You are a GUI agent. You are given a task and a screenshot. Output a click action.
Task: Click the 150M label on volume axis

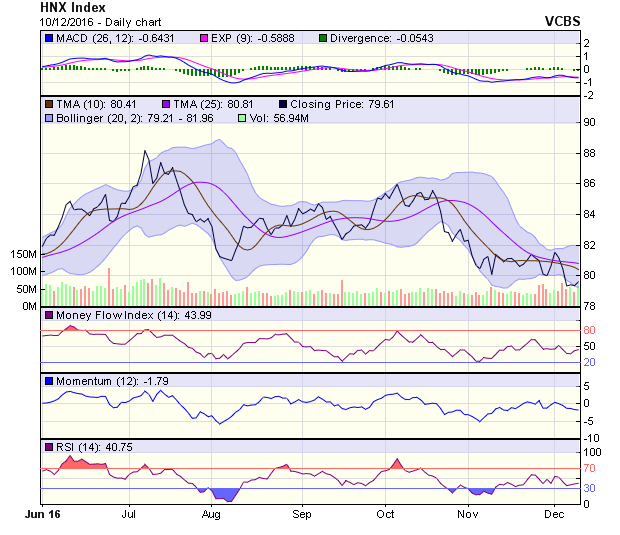[x=24, y=254]
